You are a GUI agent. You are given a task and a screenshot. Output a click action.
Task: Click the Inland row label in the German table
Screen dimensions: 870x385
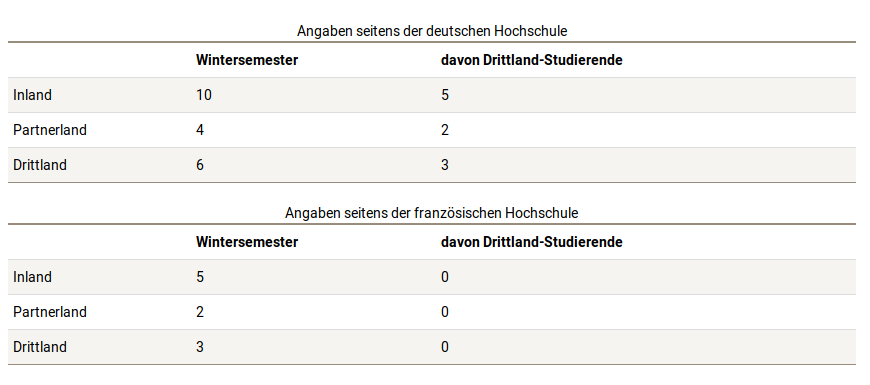[32, 95]
